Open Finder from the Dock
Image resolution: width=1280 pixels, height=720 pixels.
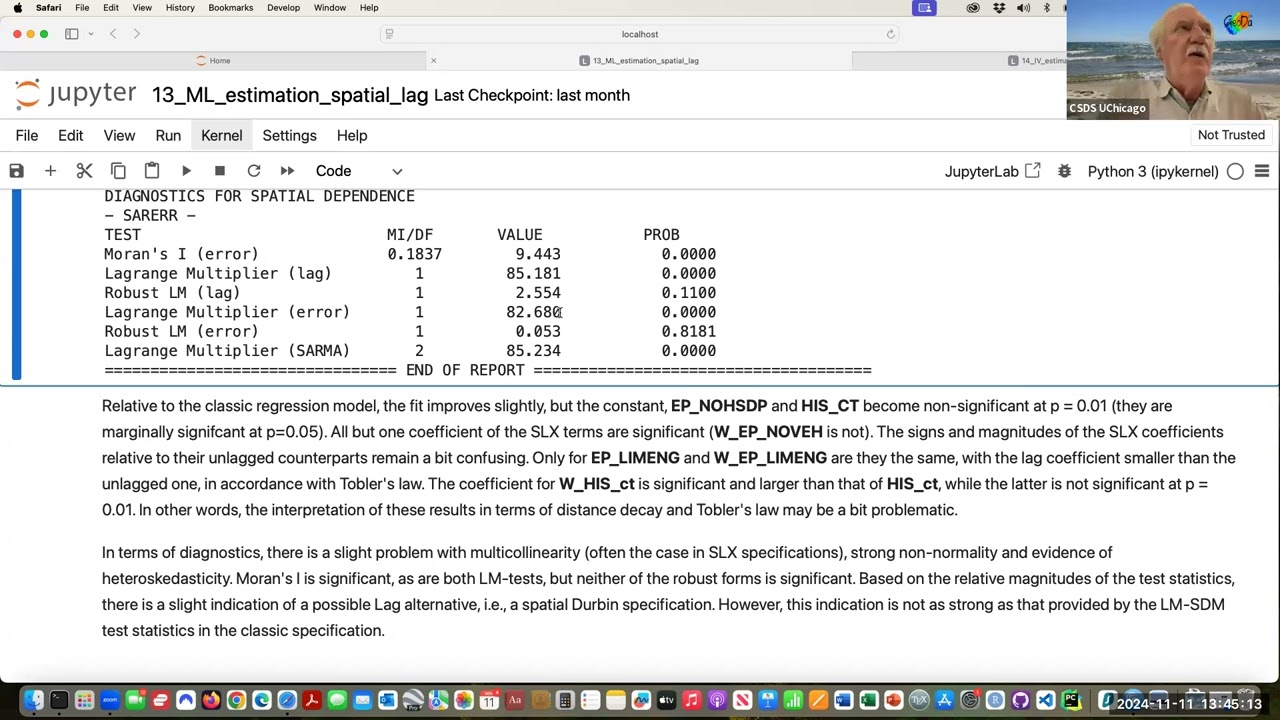point(34,701)
